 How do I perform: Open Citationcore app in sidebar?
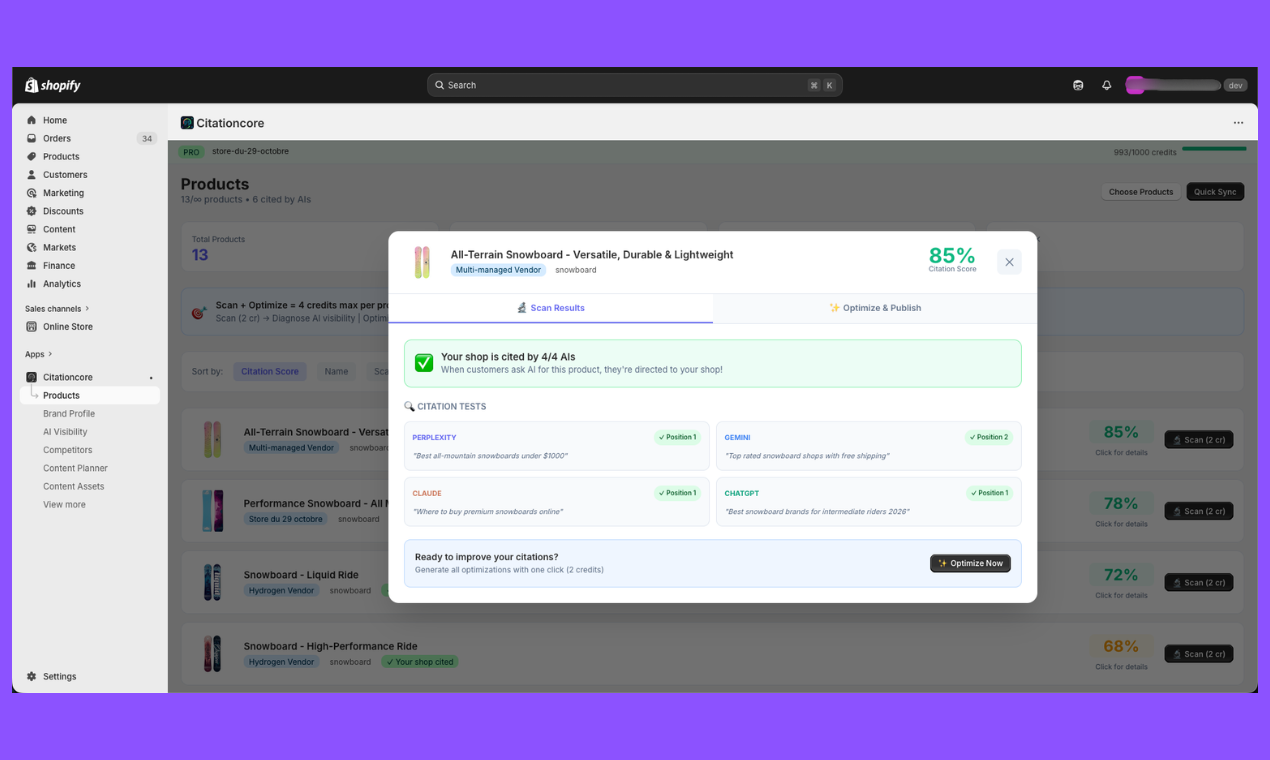pos(67,377)
